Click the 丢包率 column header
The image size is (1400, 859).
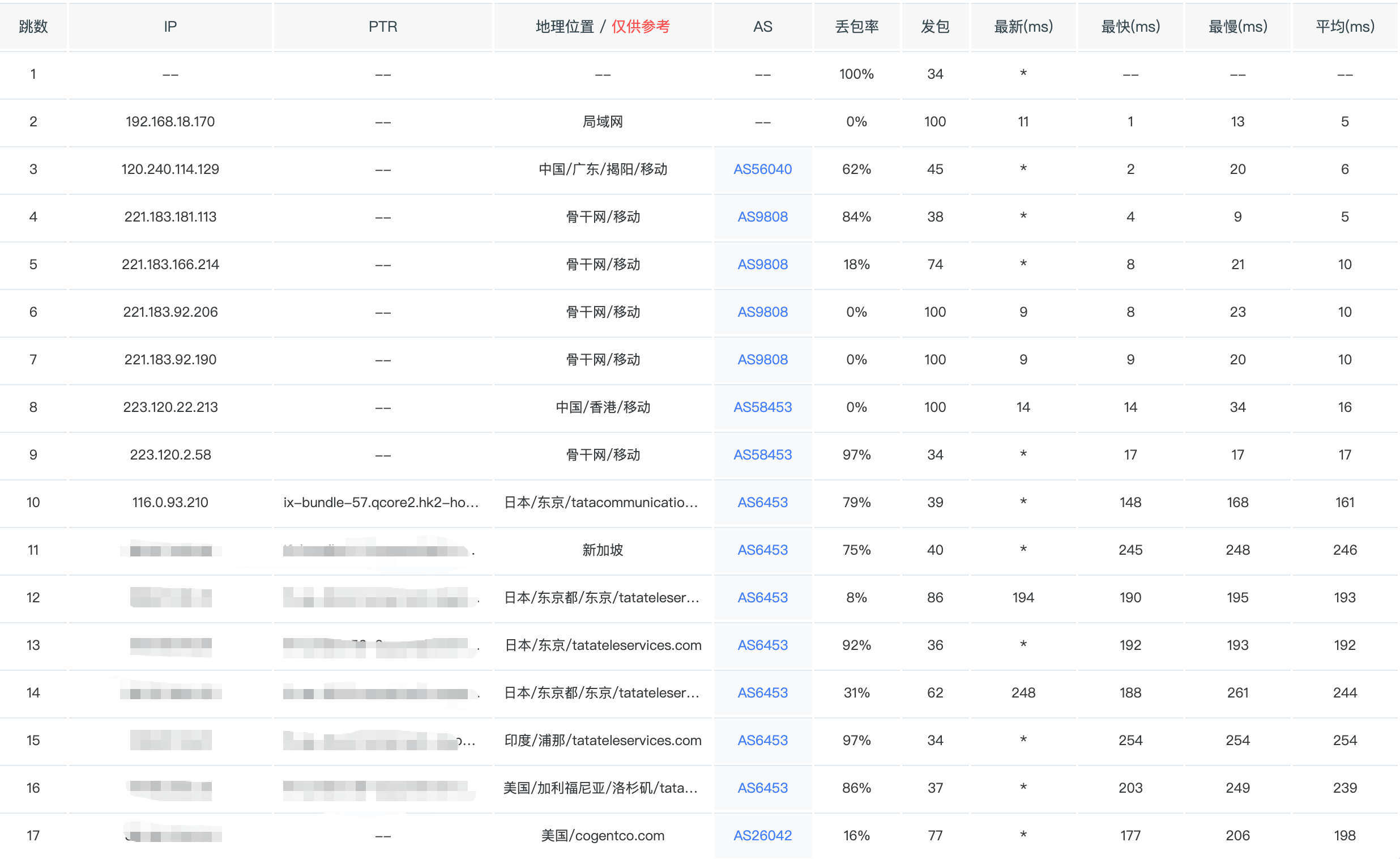(857, 27)
